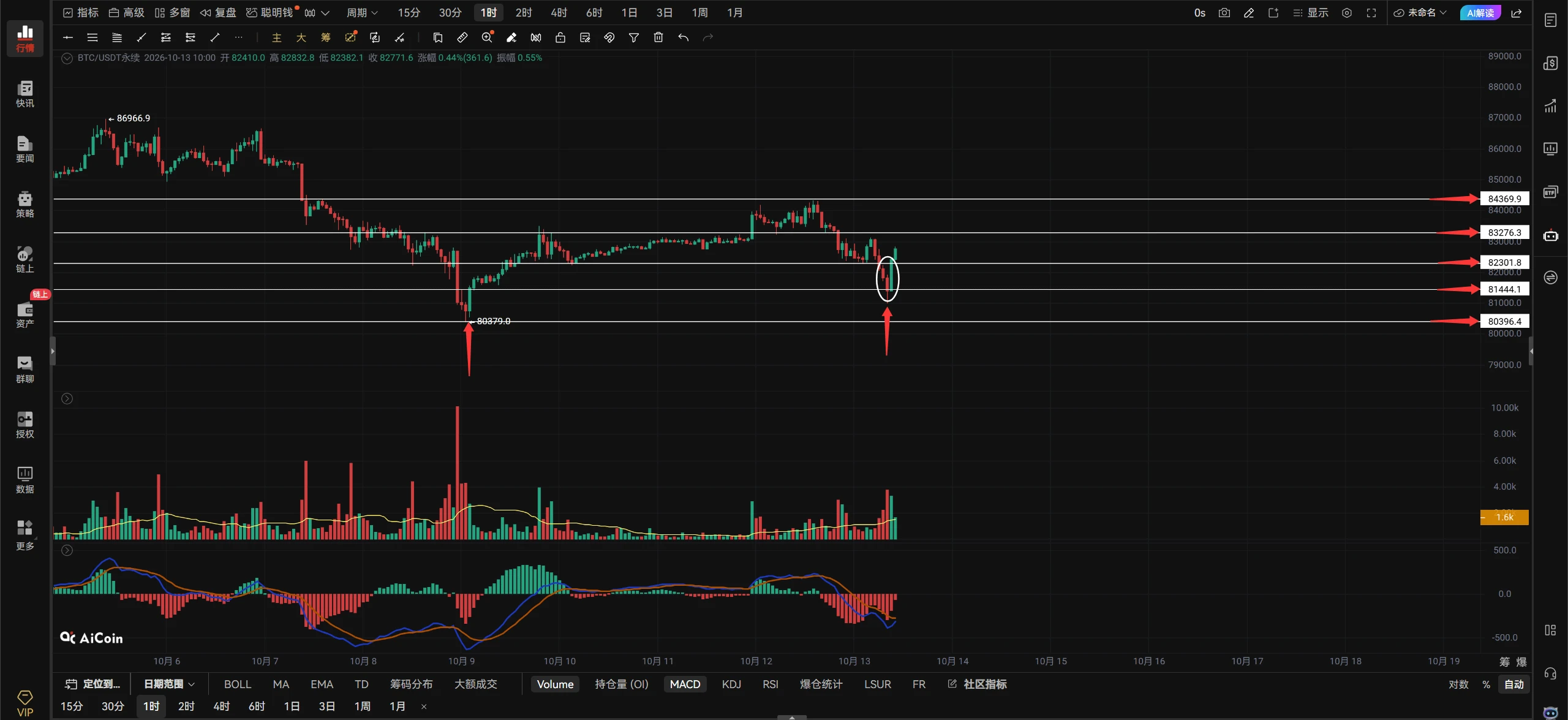Open the 数据 sidebar section

pos(25,480)
